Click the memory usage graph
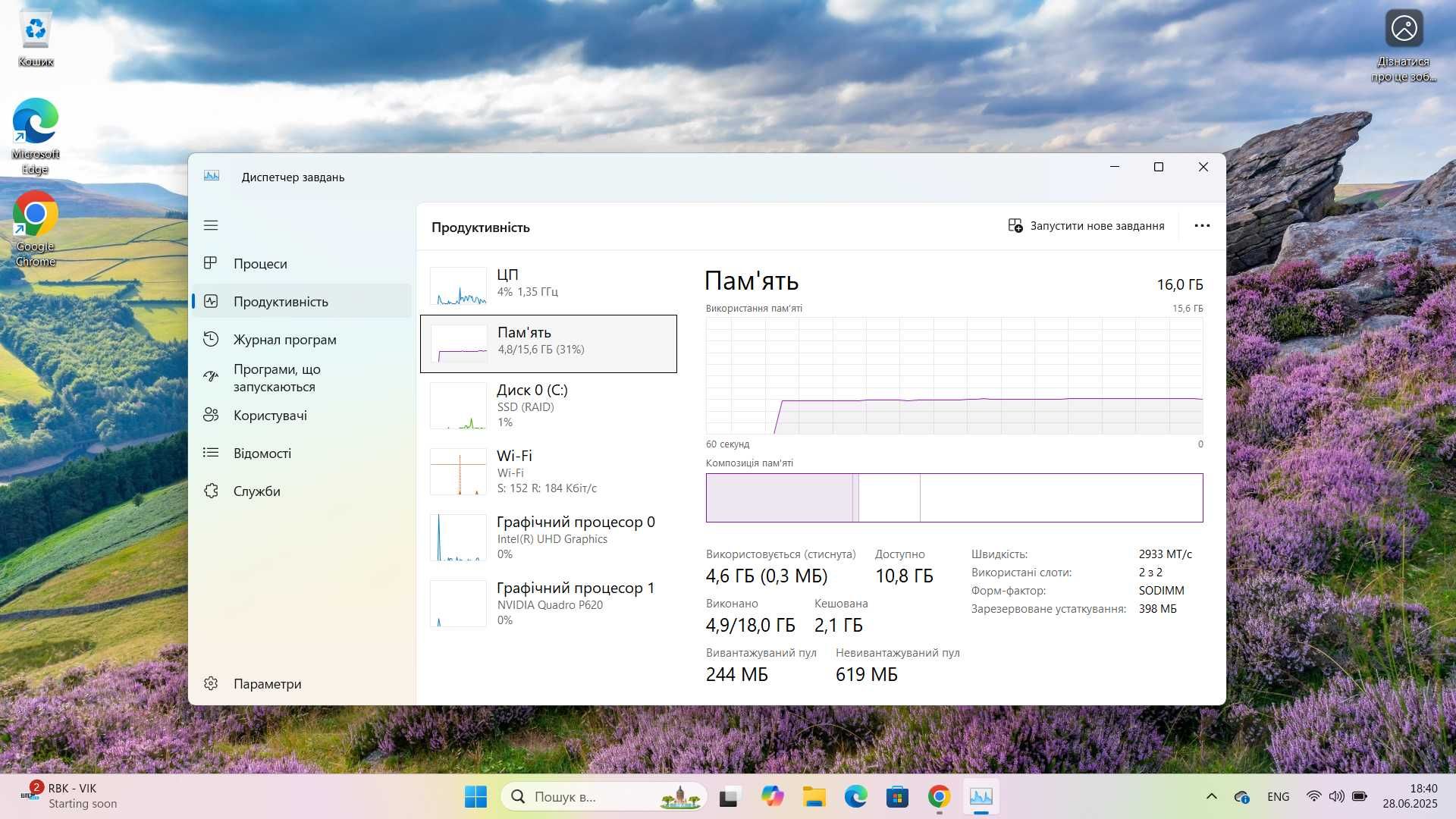The height and width of the screenshot is (819, 1456). [x=954, y=376]
